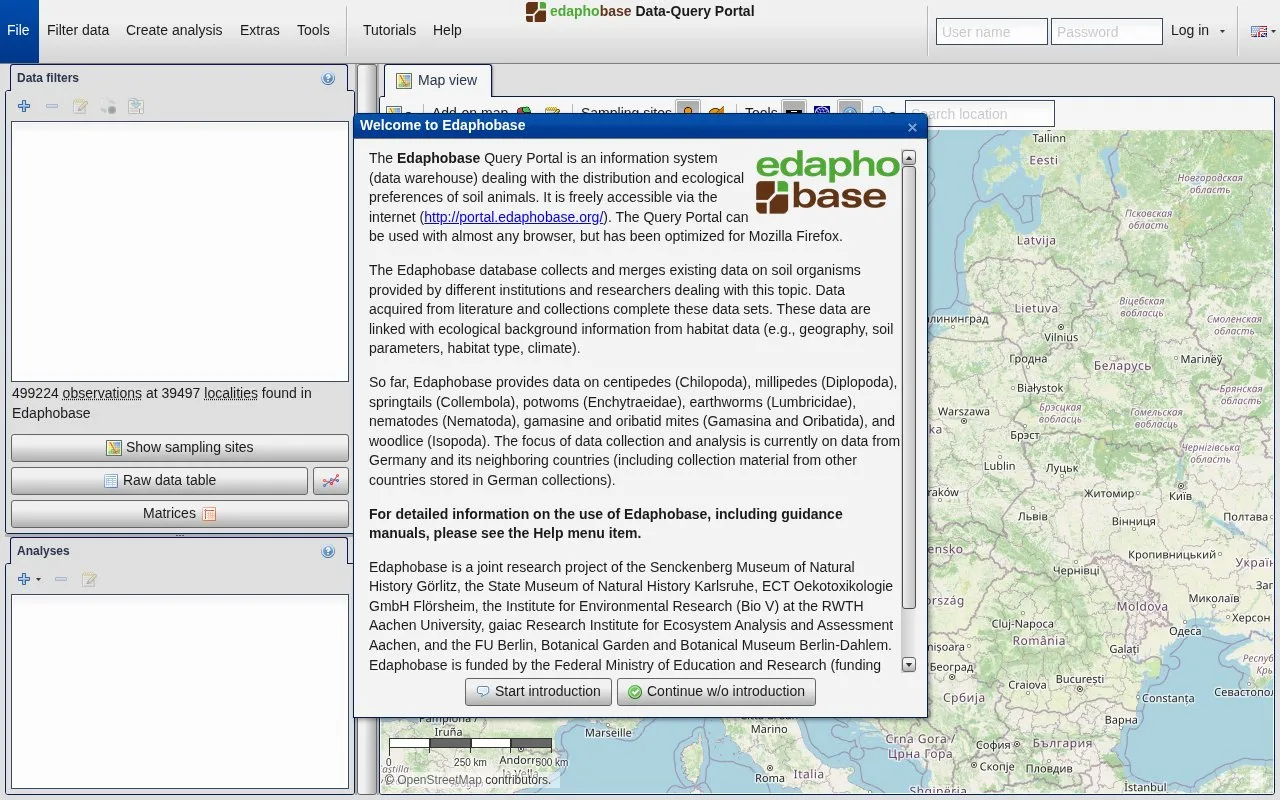The width and height of the screenshot is (1280, 800).
Task: Open the Data filters help icon
Action: click(328, 78)
